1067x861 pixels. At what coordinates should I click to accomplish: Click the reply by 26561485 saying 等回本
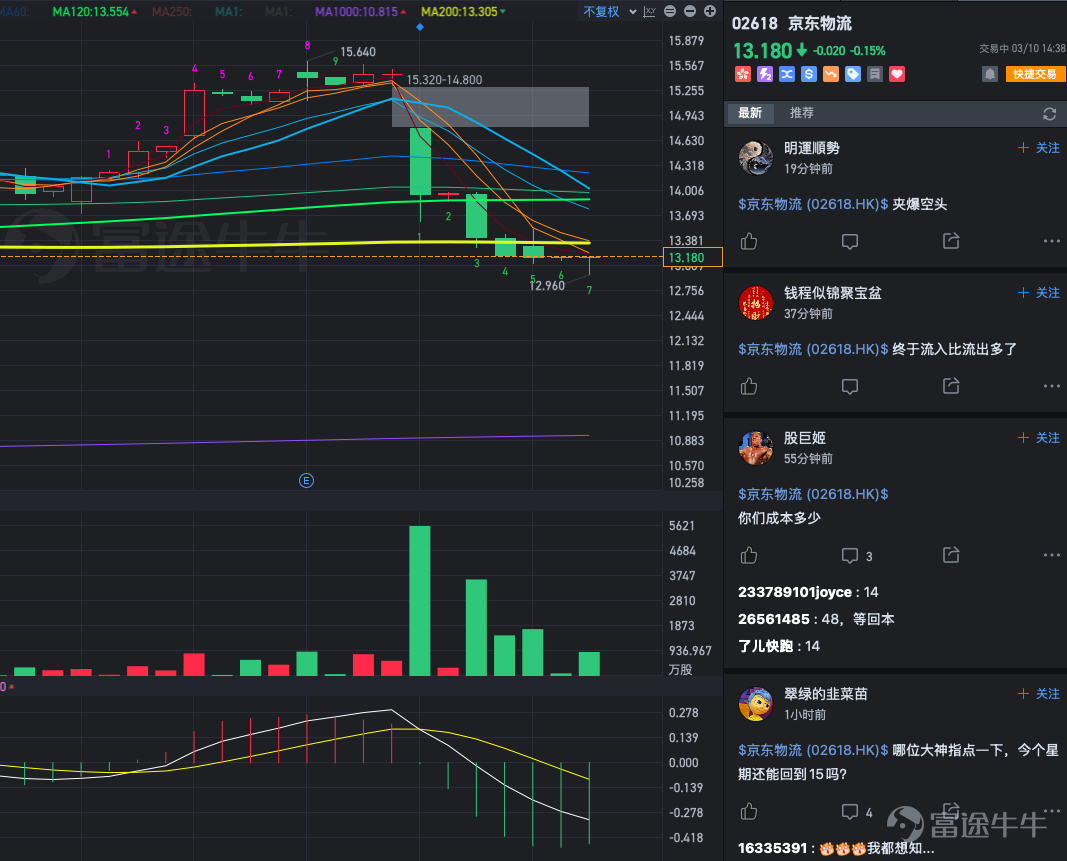(816, 619)
